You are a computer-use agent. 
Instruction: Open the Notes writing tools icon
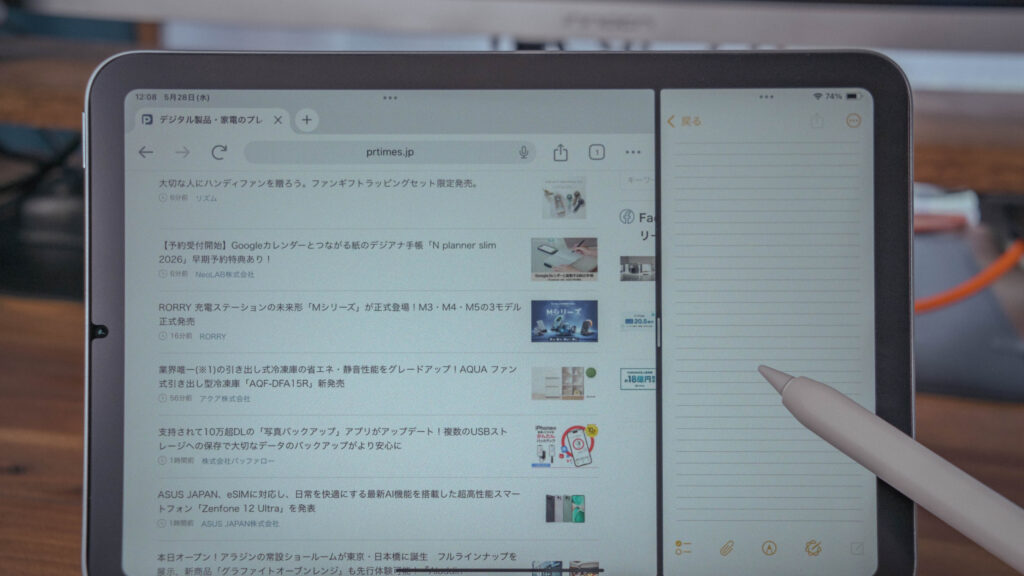(813, 547)
